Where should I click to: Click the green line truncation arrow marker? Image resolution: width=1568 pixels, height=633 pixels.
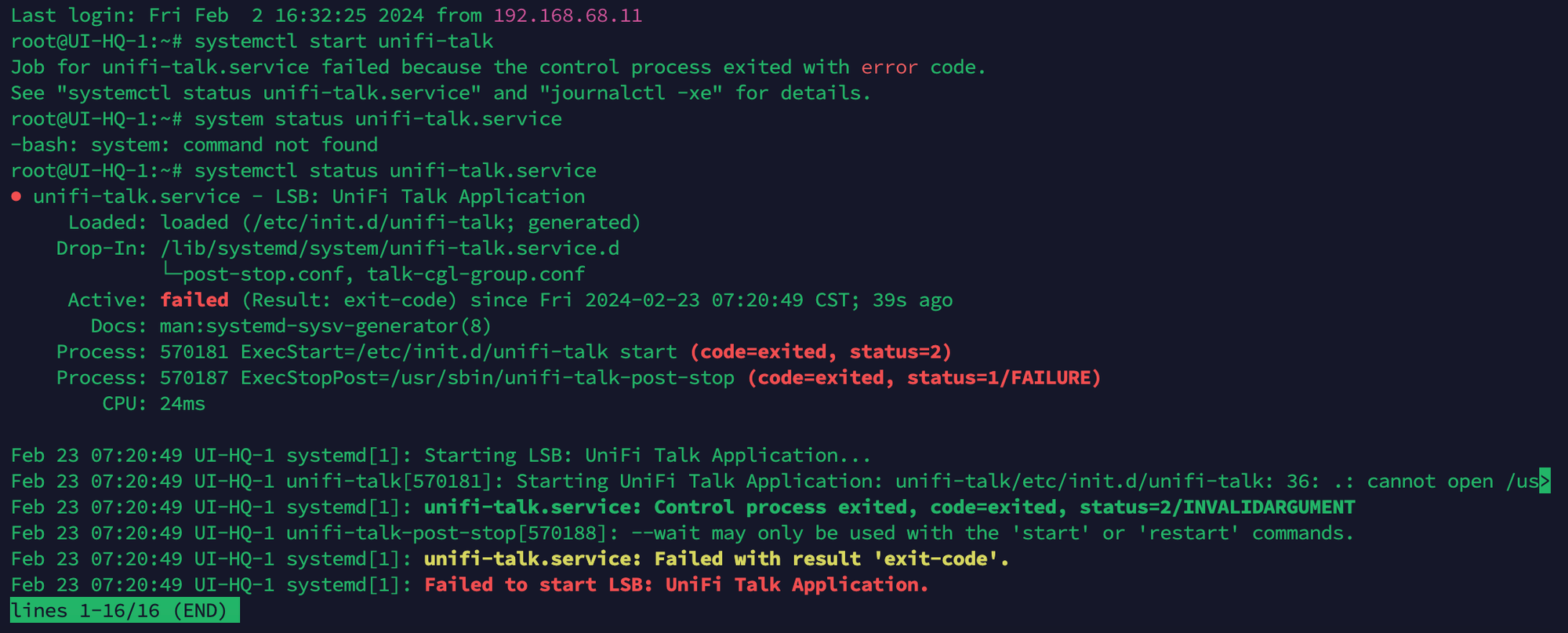pyautogui.click(x=1544, y=481)
